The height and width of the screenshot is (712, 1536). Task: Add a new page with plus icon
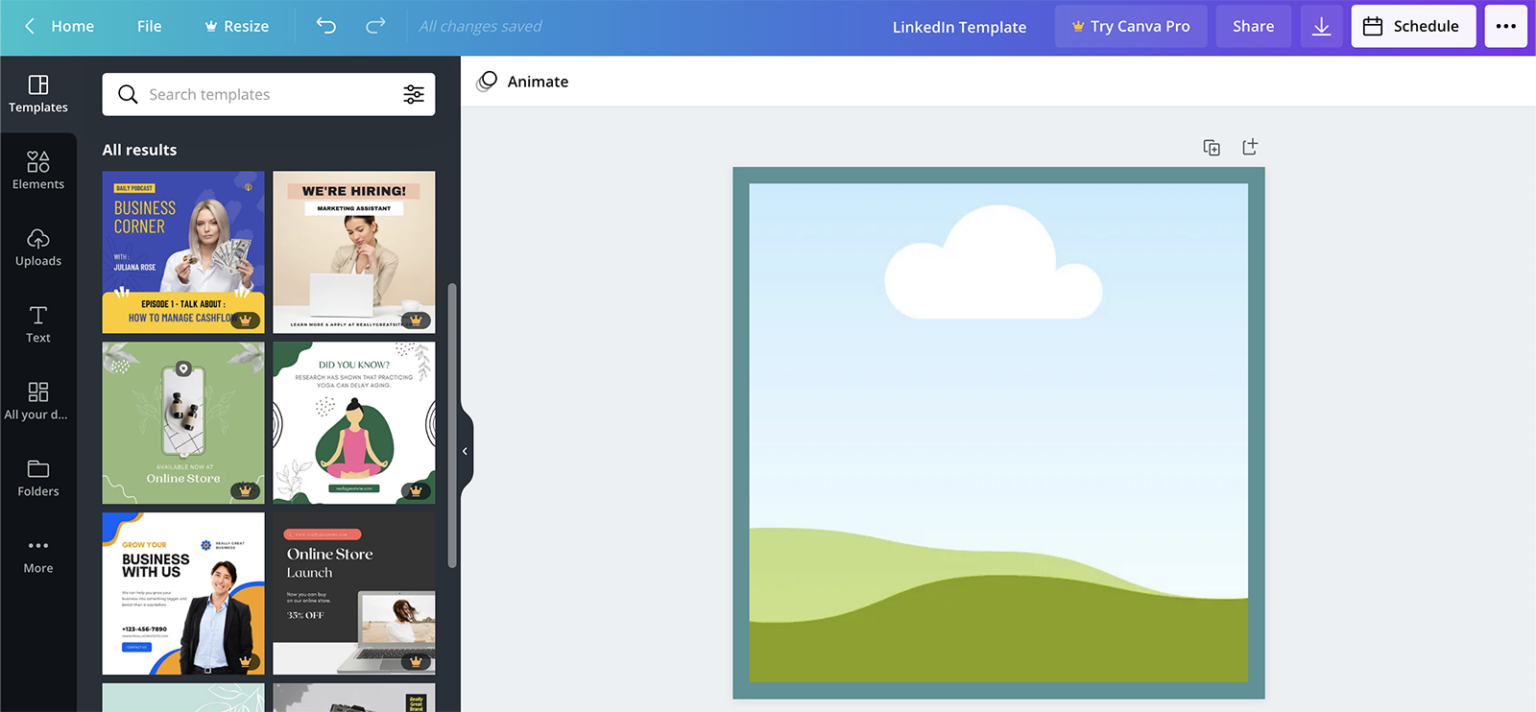(x=1249, y=147)
